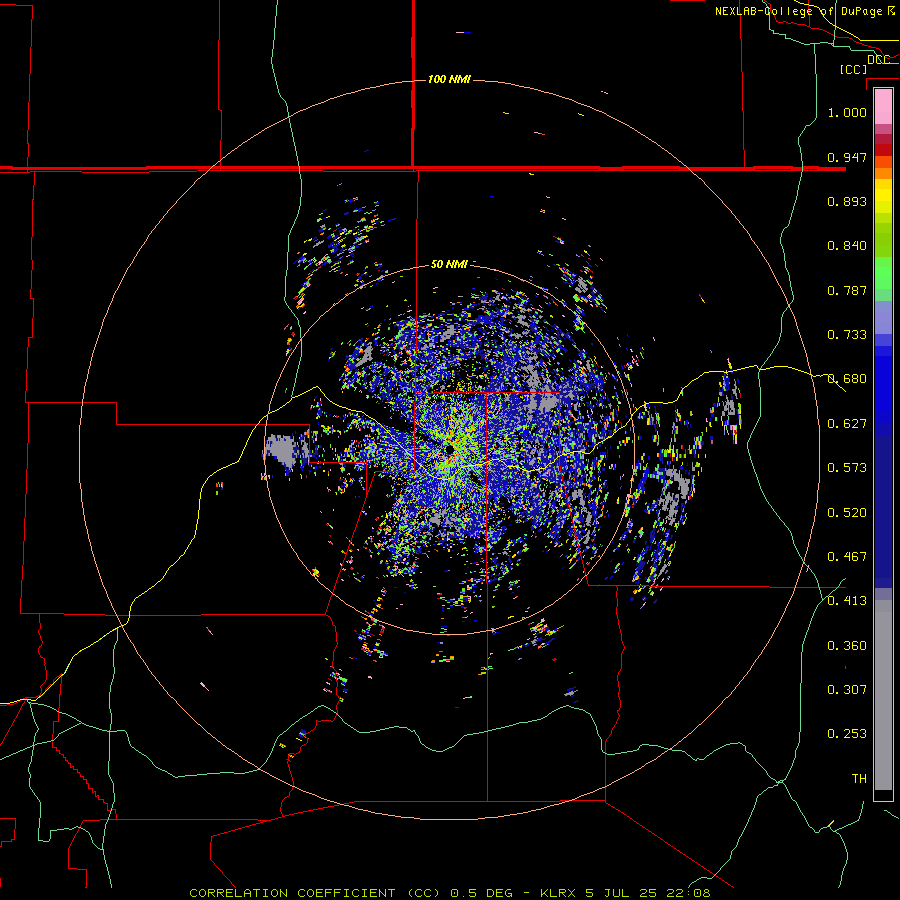Image resolution: width=900 pixels, height=900 pixels.
Task: Select the 0.627 legend value
Action: point(847,424)
